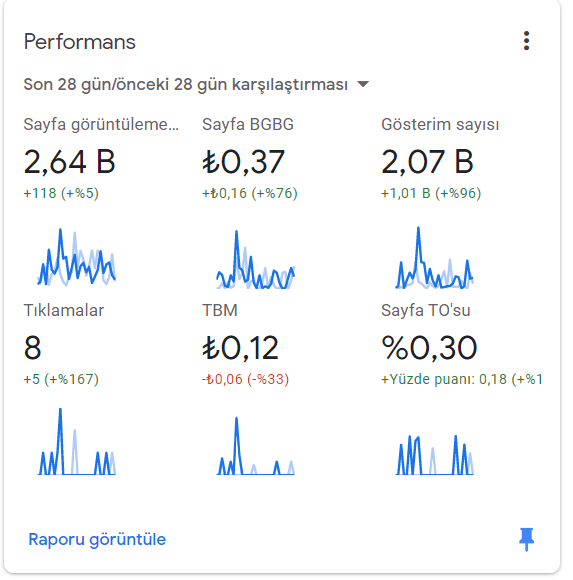Click the Raporu görüntüle link
The width and height of the screenshot is (573, 580).
[97, 539]
